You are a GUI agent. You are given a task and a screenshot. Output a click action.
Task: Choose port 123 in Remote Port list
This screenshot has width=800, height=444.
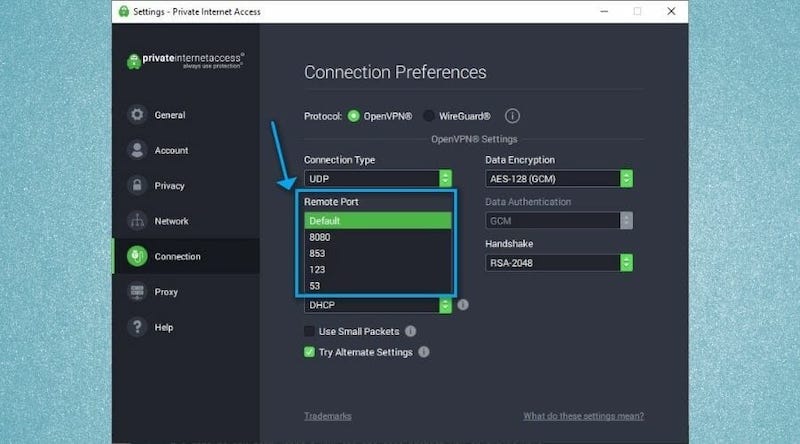coord(378,269)
